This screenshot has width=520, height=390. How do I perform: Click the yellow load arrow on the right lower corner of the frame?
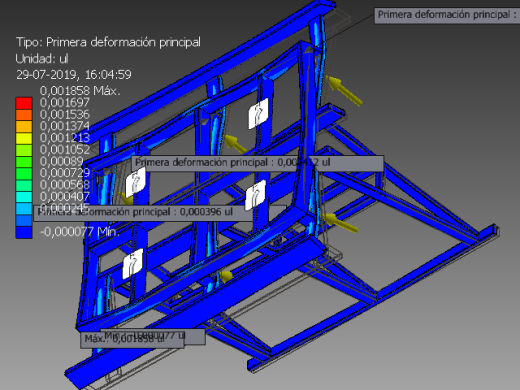[x=340, y=223]
